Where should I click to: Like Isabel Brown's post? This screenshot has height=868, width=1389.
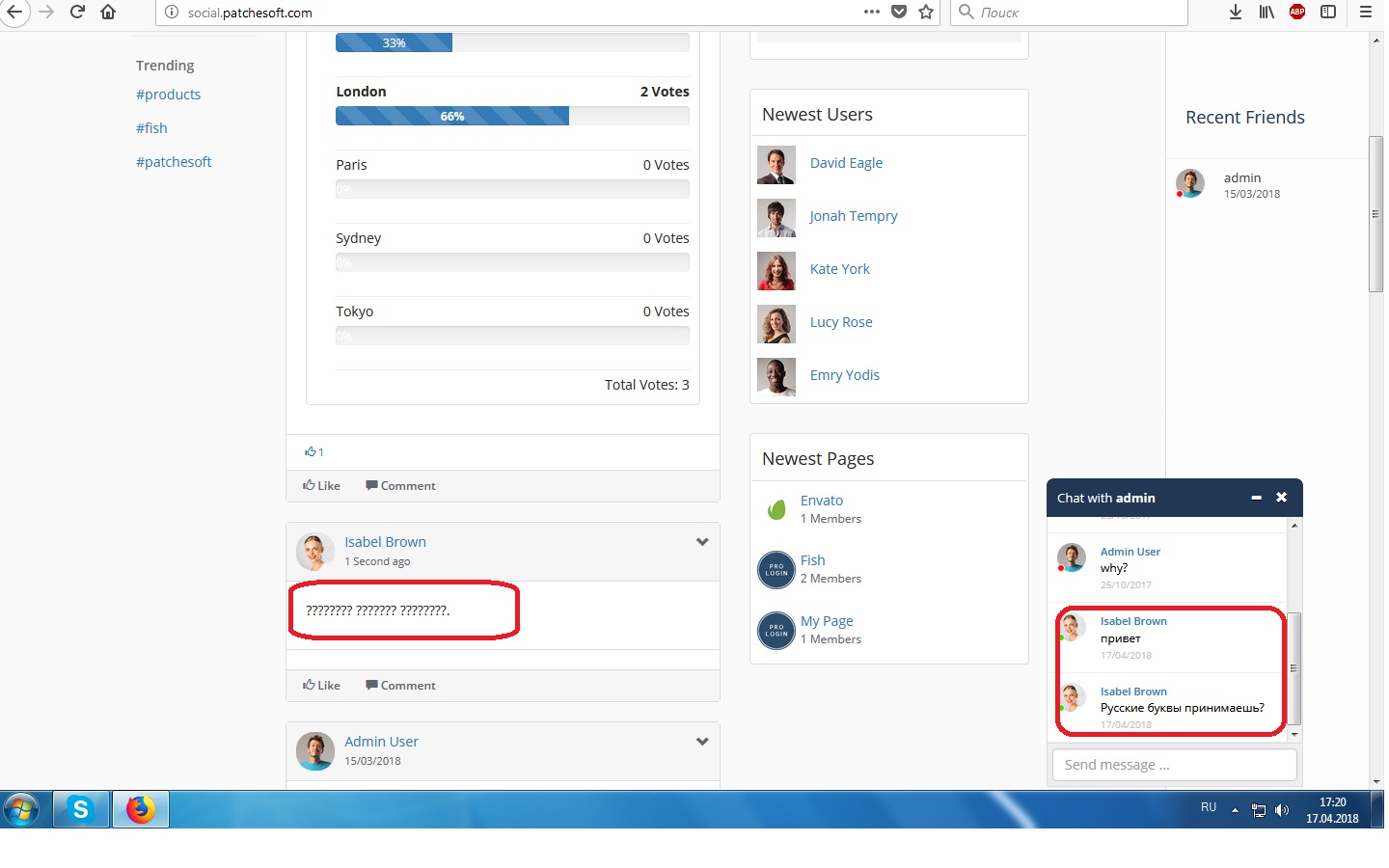(321, 686)
